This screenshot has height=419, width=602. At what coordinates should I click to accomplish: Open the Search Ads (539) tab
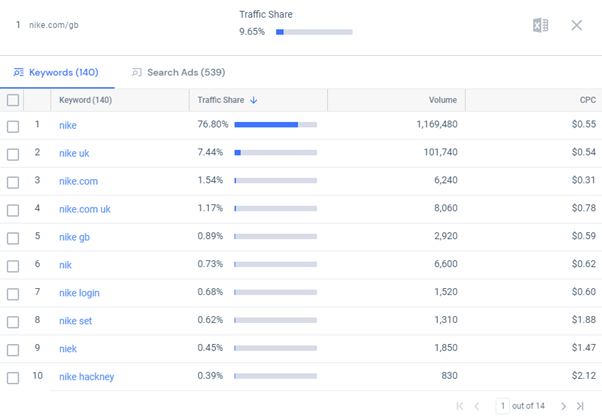click(x=178, y=72)
